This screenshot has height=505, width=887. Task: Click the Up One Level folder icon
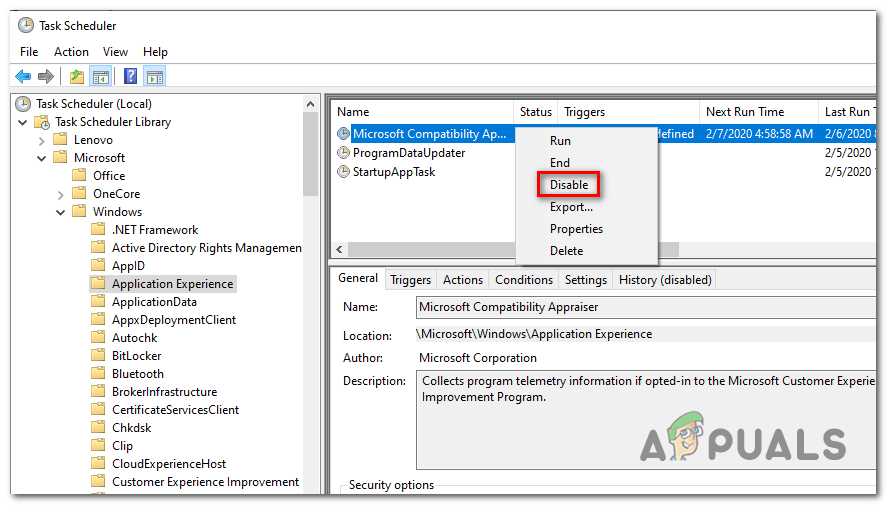click(77, 76)
